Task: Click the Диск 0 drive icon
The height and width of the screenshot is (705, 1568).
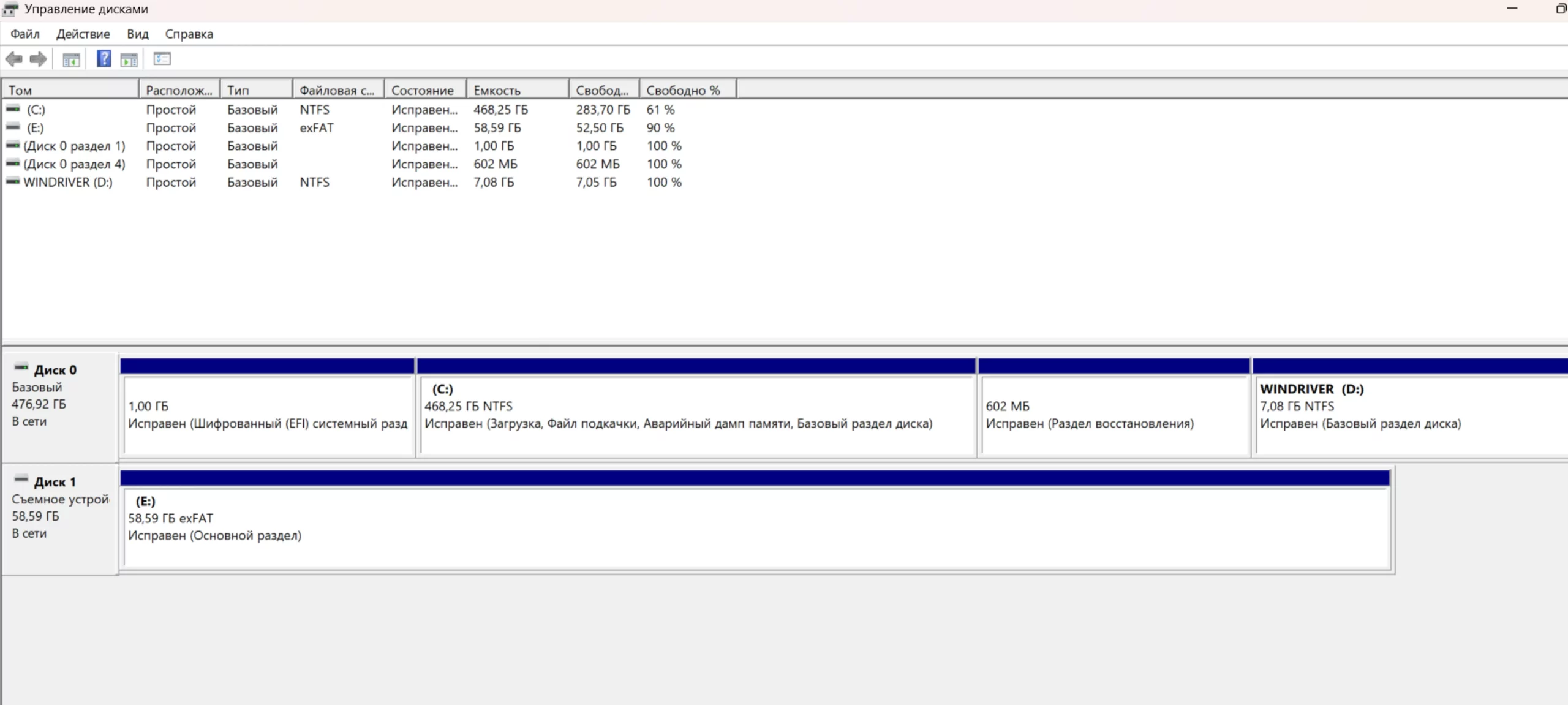Action: coord(21,368)
